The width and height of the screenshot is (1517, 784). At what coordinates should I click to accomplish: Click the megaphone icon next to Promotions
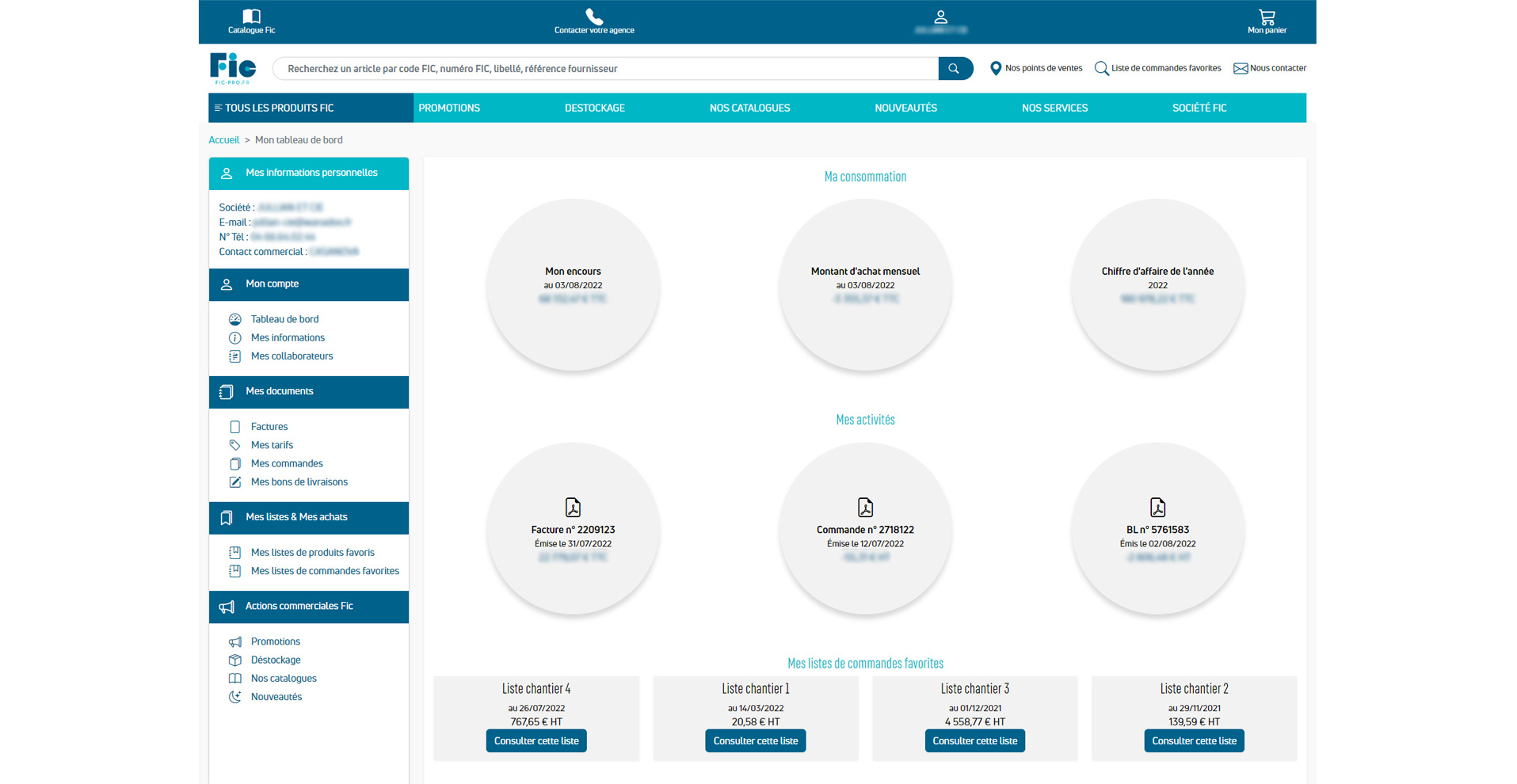[x=234, y=641]
